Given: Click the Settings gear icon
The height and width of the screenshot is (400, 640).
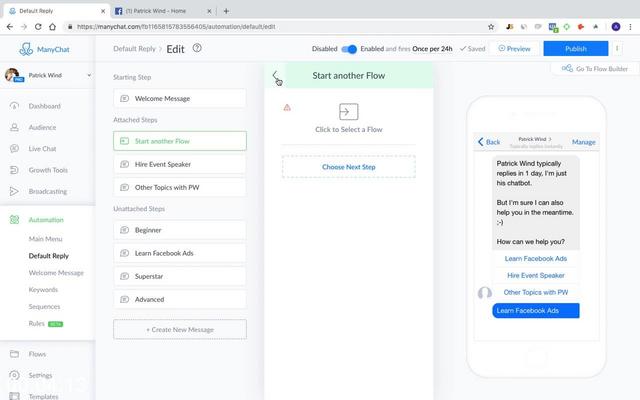Looking at the screenshot, I should click(x=14, y=375).
